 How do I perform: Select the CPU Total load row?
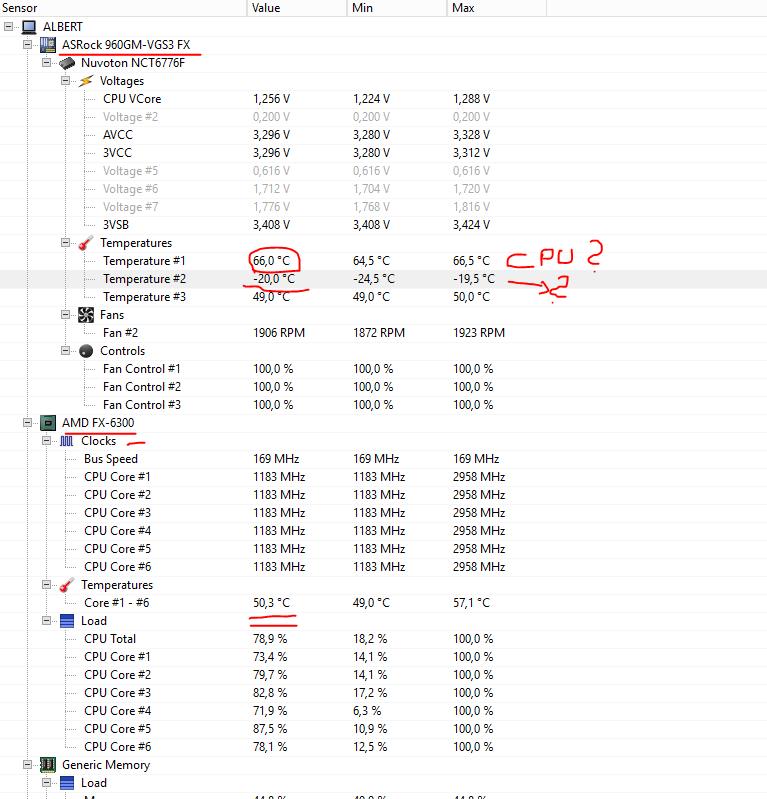point(383,639)
